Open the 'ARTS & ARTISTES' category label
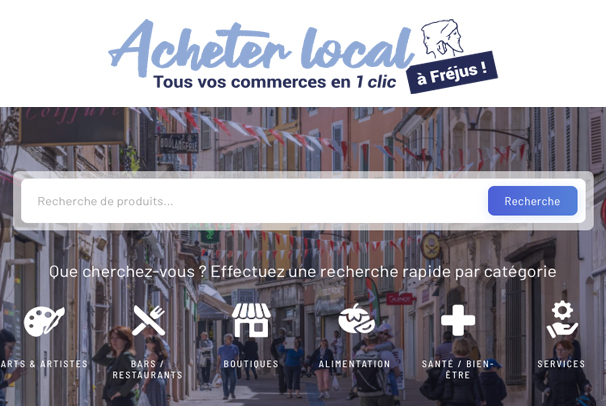Screen dimensions: 606x406 44,364
